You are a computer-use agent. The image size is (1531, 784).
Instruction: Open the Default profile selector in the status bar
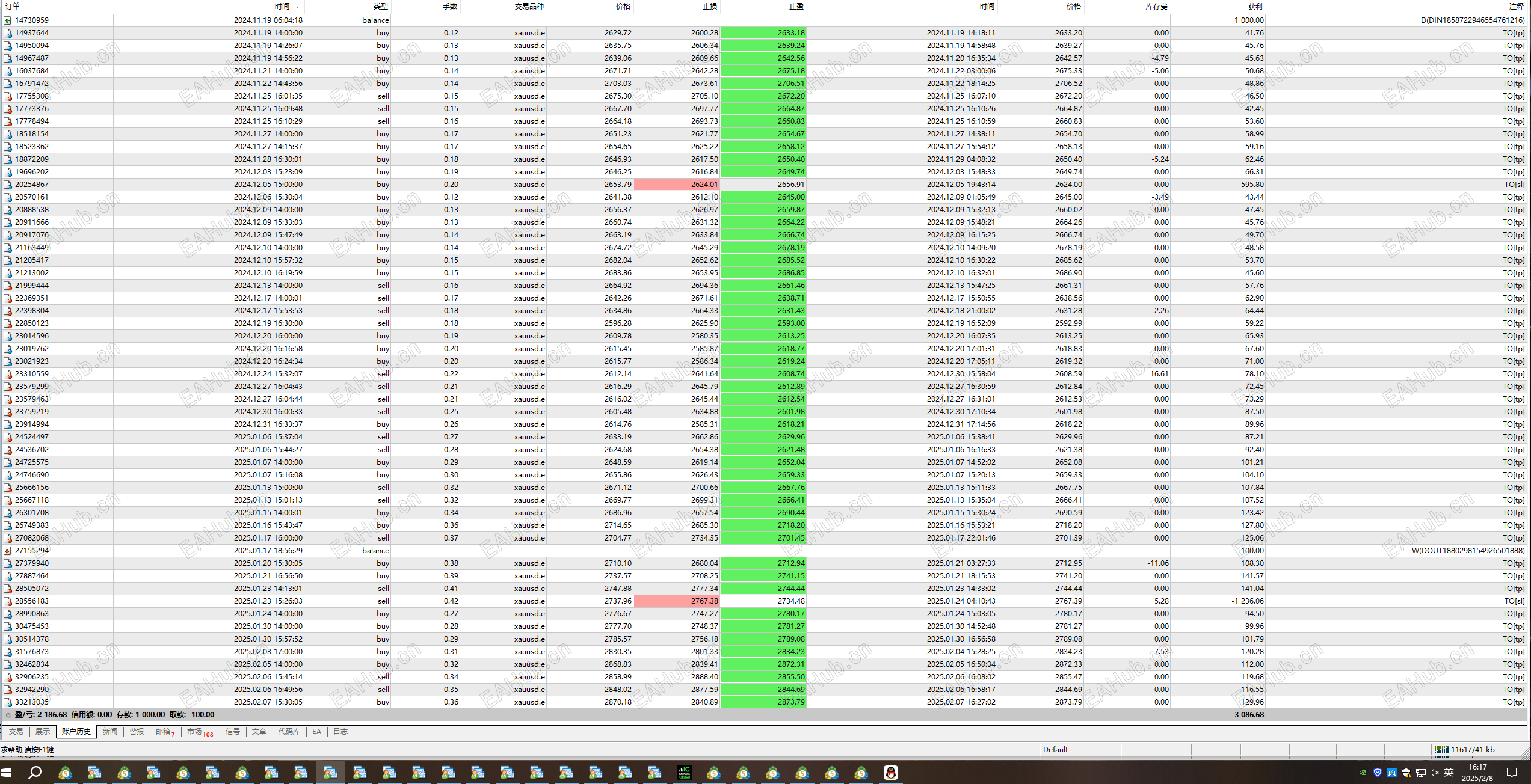coord(1056,749)
